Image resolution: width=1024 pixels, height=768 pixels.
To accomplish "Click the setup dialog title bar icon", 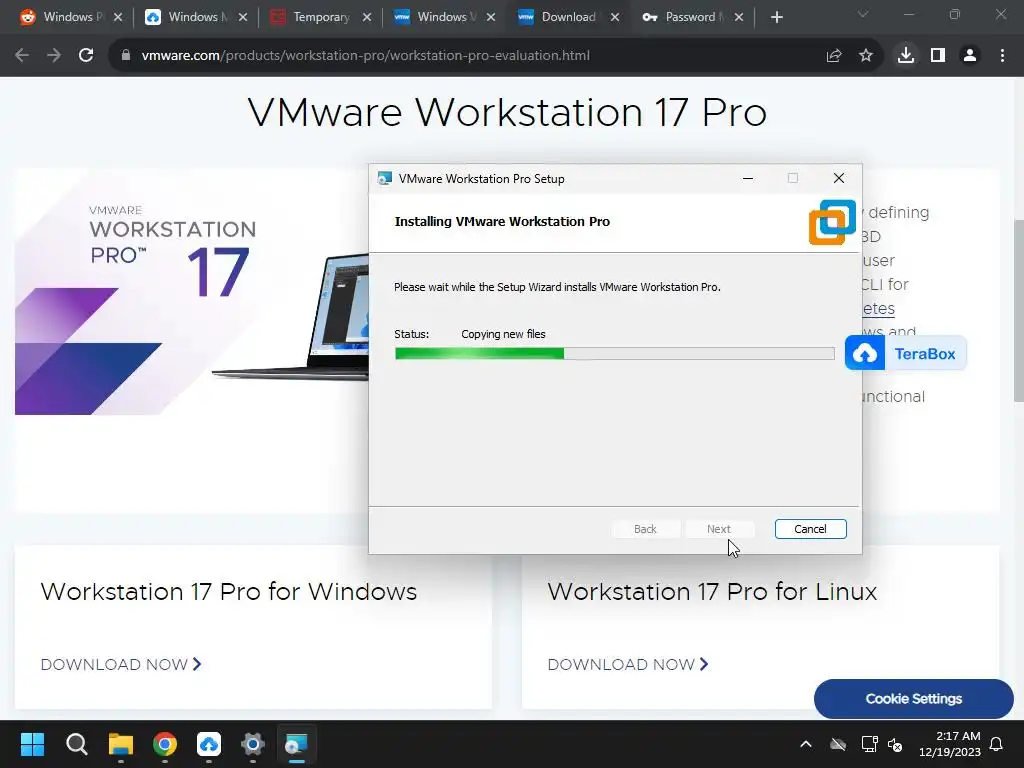I will [385, 178].
